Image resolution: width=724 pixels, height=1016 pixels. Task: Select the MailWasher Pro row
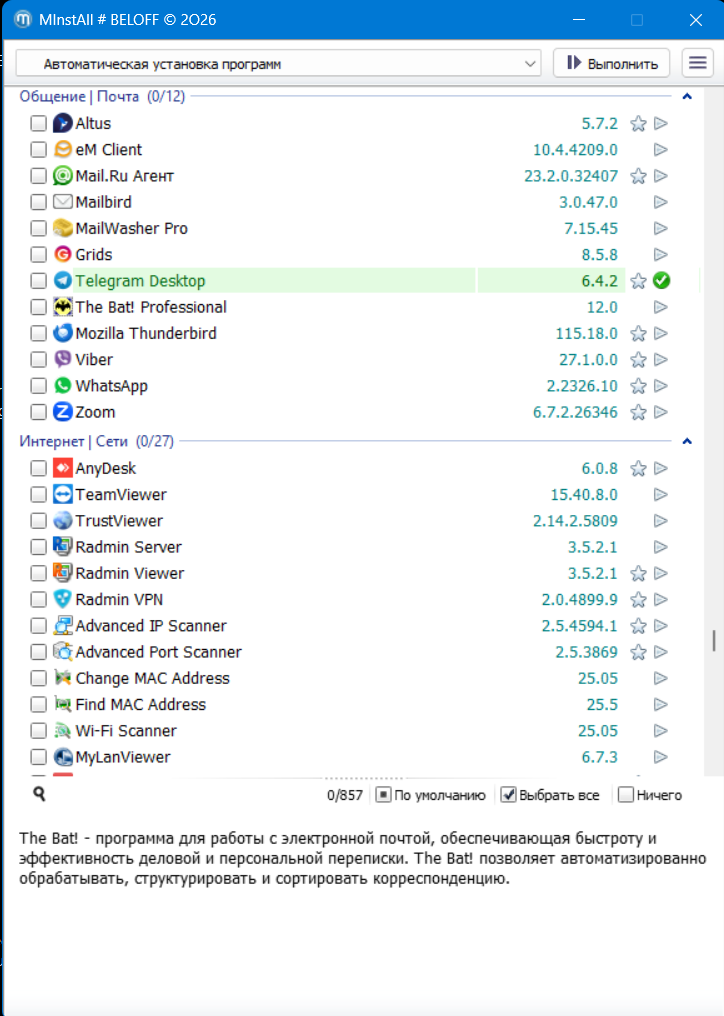(350, 228)
